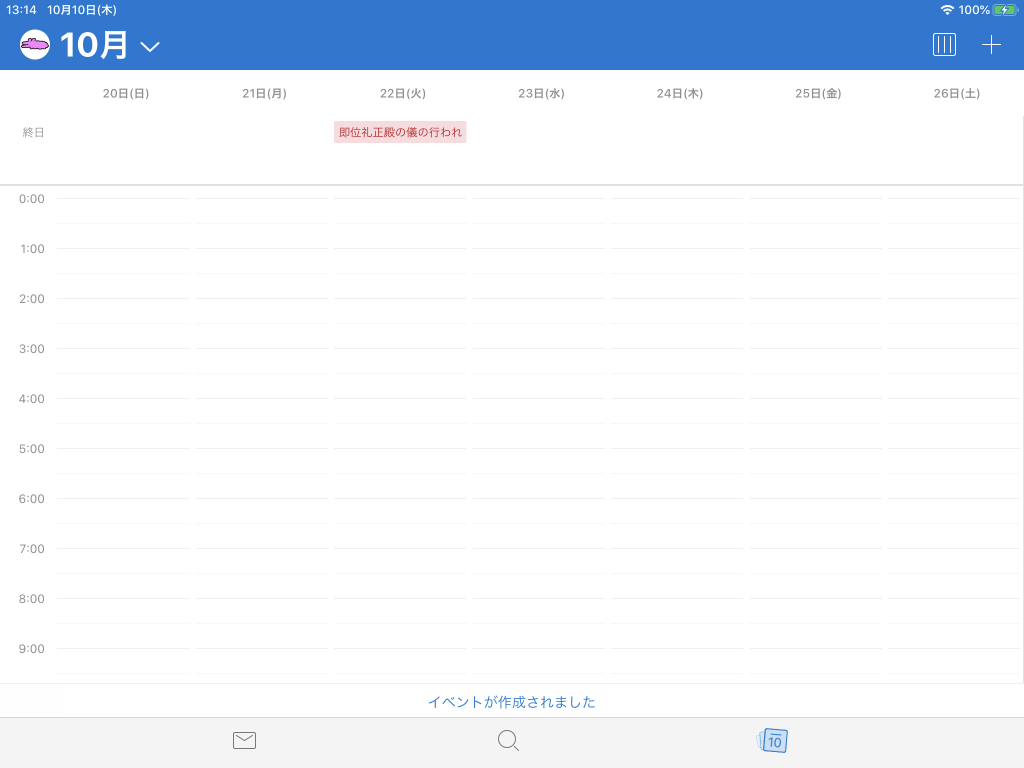This screenshot has height=768, width=1024.
Task: Tap the 4:00 time label
Action: pyautogui.click(x=32, y=398)
